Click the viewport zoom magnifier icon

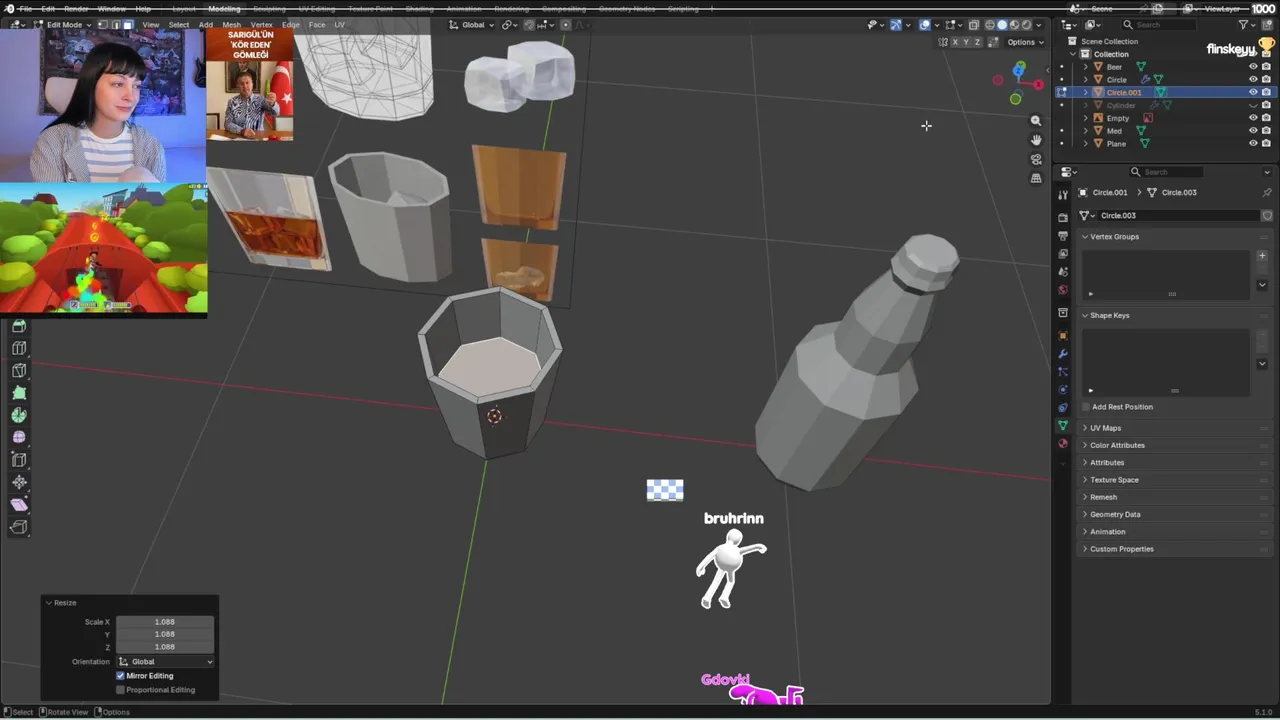1036,120
